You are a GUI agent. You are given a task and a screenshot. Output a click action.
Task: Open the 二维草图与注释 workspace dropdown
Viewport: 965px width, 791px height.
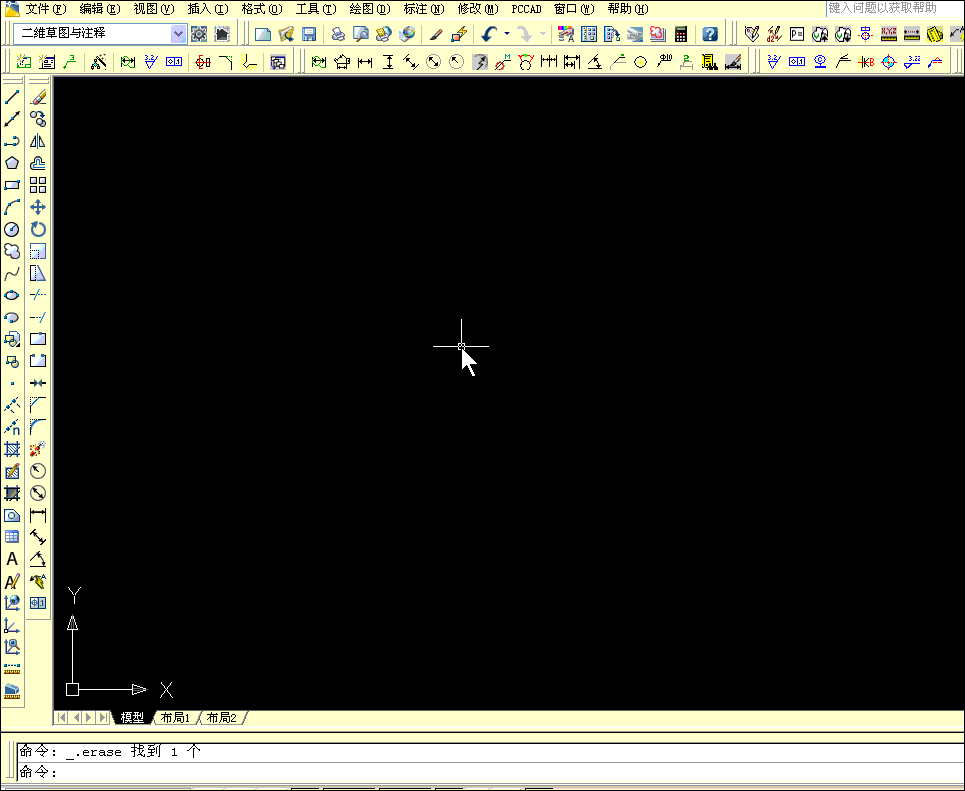[178, 33]
